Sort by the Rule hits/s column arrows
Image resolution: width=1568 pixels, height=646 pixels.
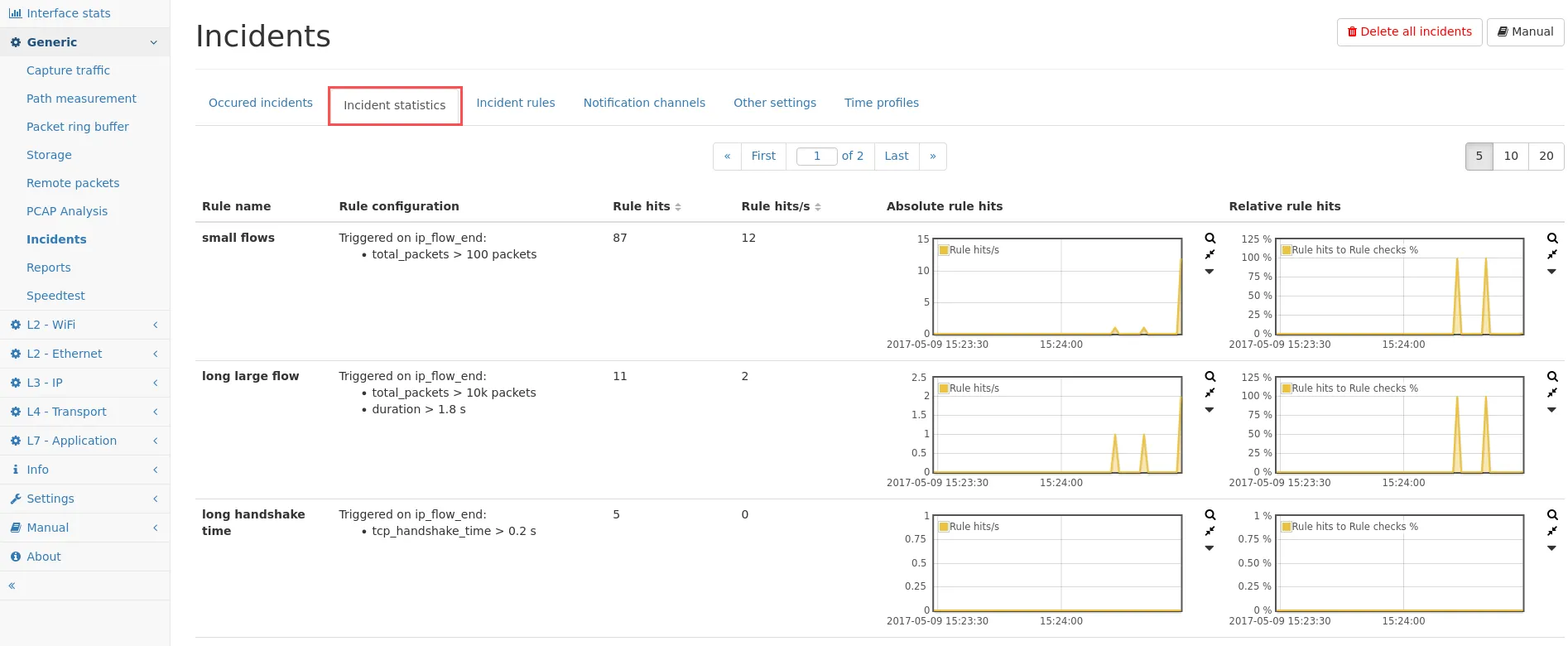coord(818,207)
